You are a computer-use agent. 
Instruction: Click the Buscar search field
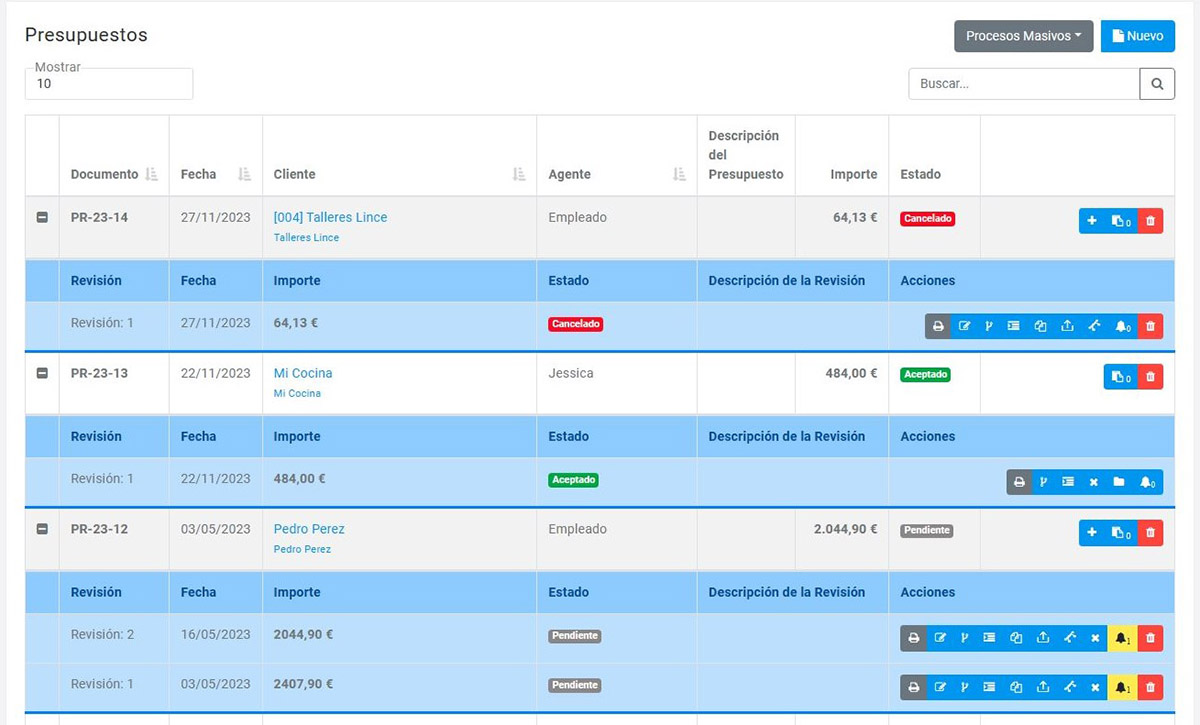[x=1023, y=84]
